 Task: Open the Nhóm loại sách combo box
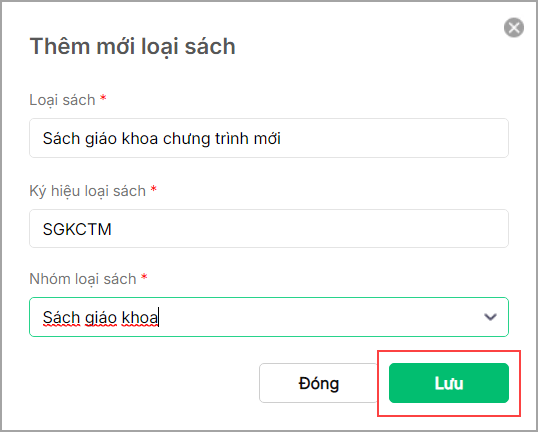click(269, 317)
